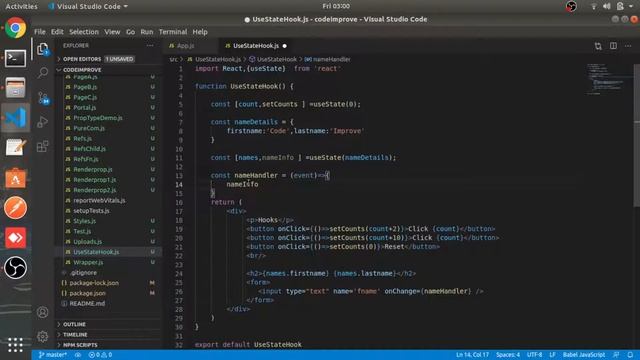Screen dimensions: 640x360
Task: Open the Help menu
Action: (200, 32)
